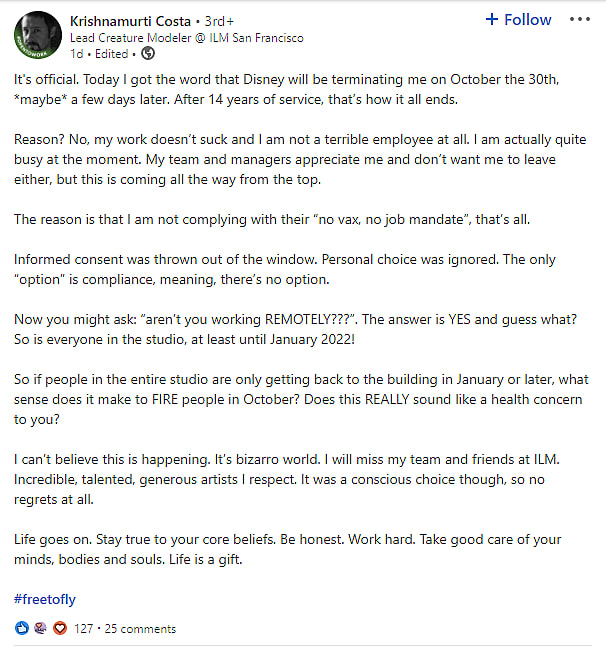The height and width of the screenshot is (650, 606).
Task: Click the purple clapping celebrate reaction icon
Action: pos(40,629)
